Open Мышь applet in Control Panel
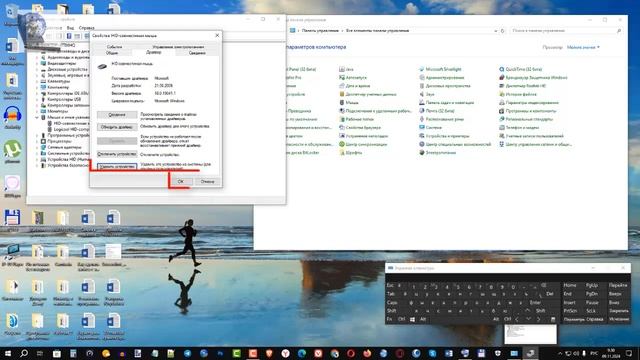Screen dimensions: 640x360 [x=349, y=102]
